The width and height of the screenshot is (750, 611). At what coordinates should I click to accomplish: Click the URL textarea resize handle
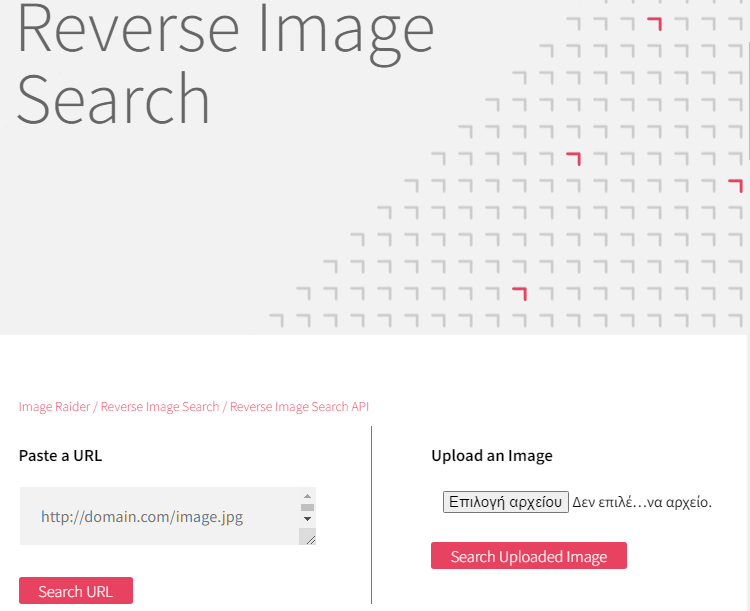309,538
